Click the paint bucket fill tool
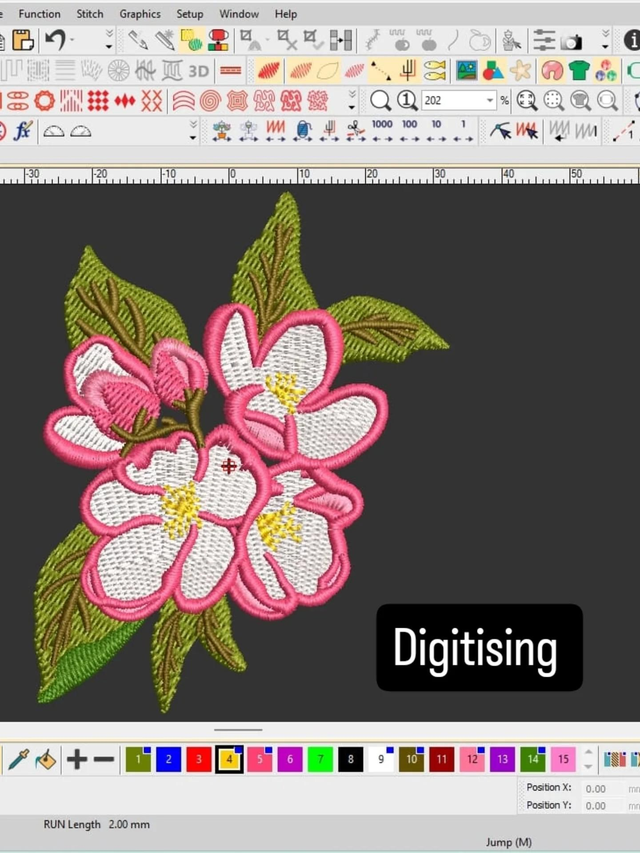 pyautogui.click(x=45, y=760)
